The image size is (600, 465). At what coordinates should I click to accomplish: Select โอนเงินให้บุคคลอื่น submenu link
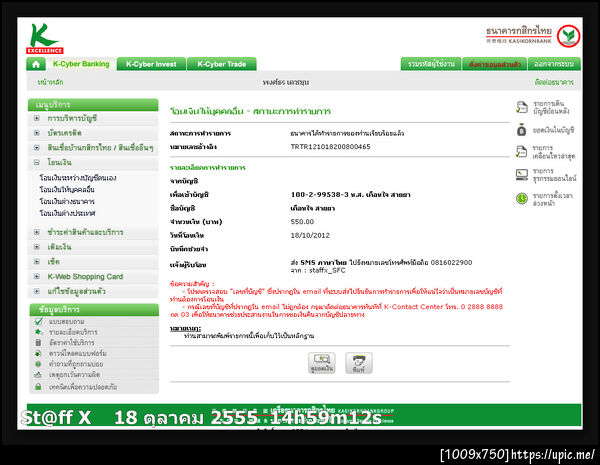(x=67, y=189)
